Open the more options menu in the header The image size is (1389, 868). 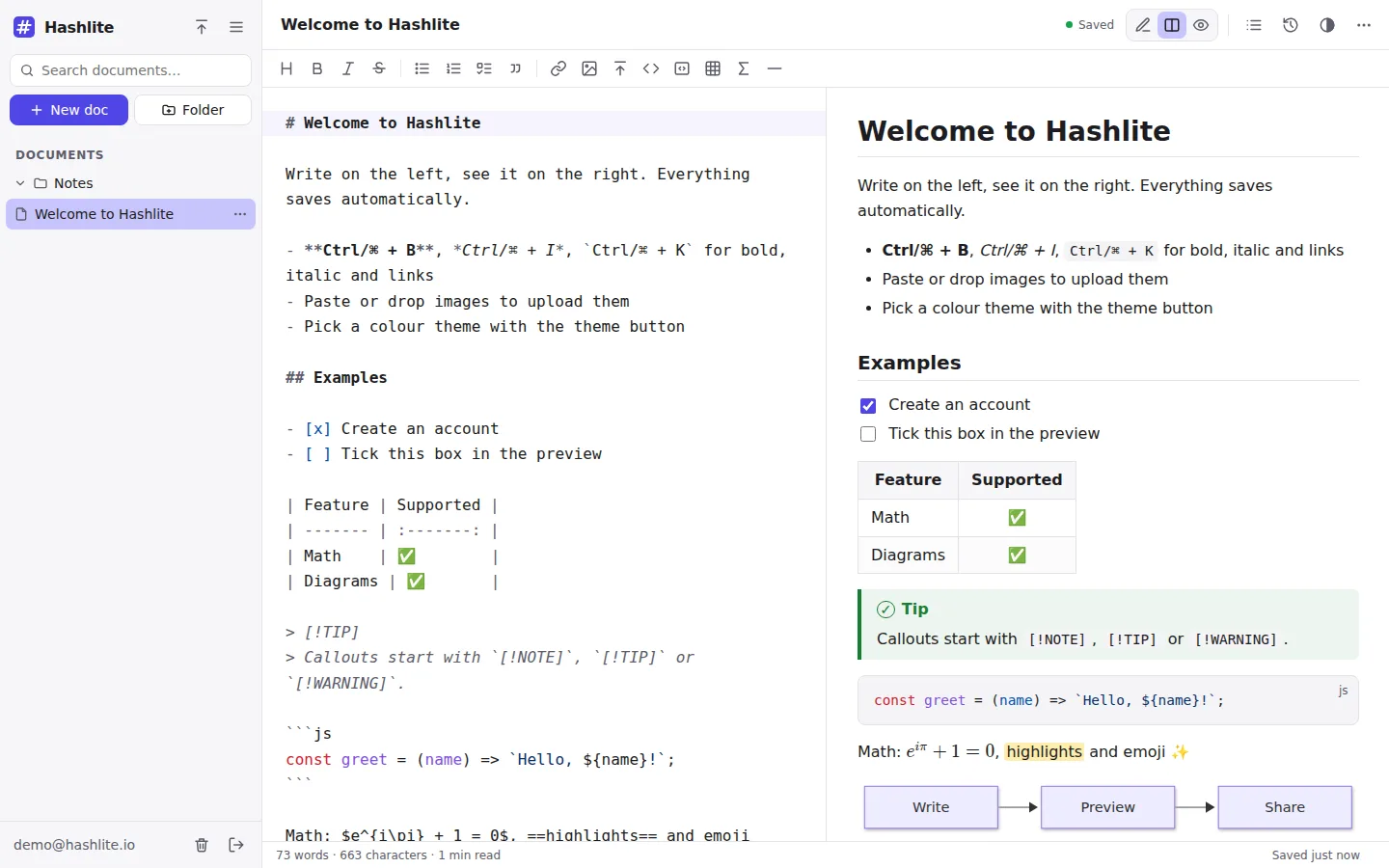tap(1364, 25)
